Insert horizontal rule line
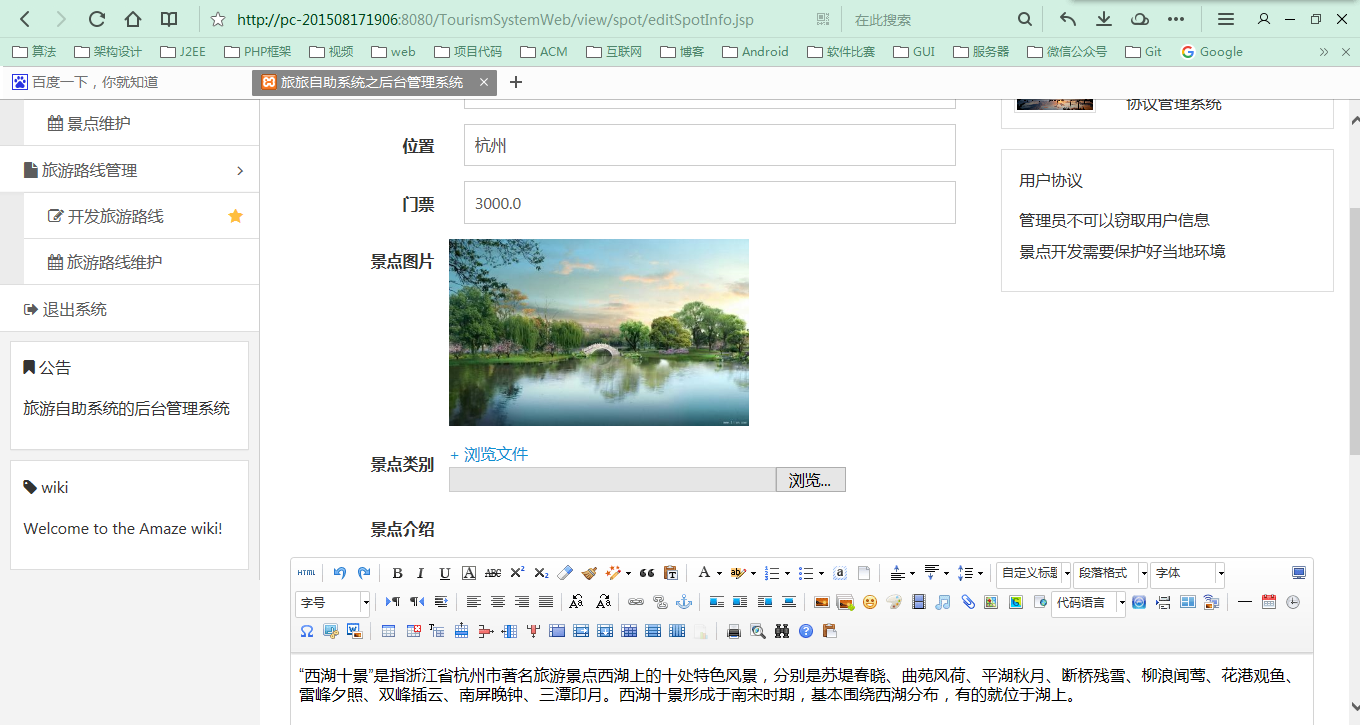Screen dimensions: 1360x725 click(x=1245, y=602)
